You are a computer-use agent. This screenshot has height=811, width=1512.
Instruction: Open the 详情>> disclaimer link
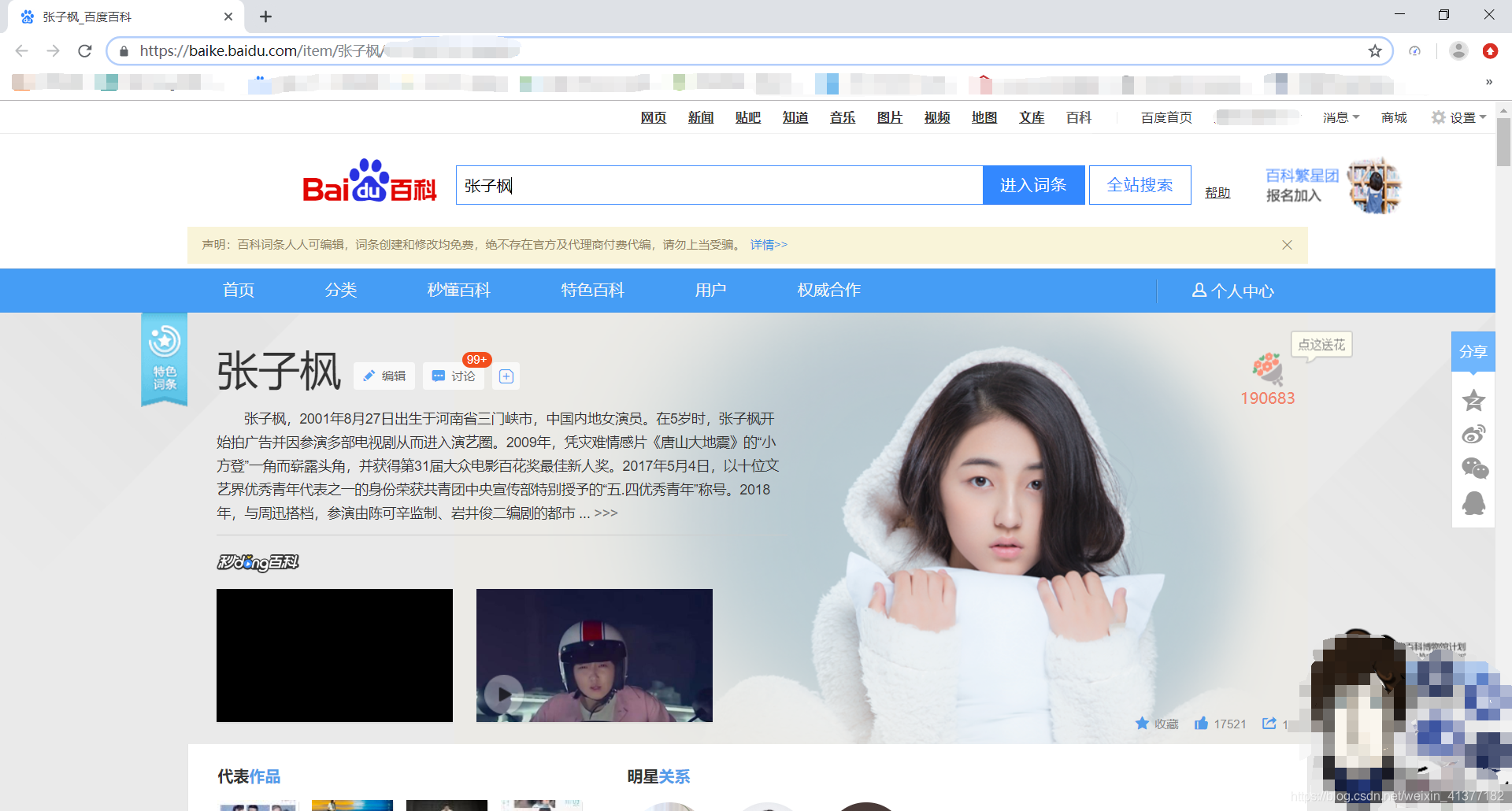(x=769, y=245)
